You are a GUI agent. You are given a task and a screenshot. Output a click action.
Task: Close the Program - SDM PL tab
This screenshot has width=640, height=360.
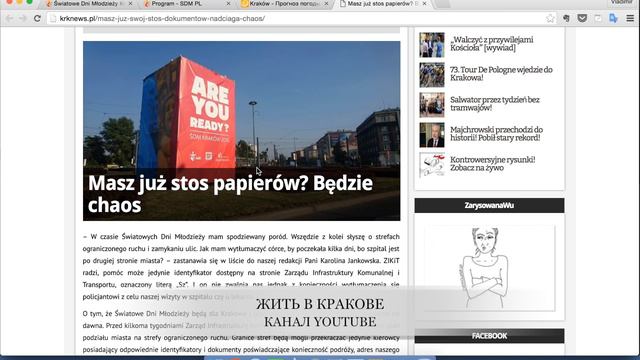229,4
